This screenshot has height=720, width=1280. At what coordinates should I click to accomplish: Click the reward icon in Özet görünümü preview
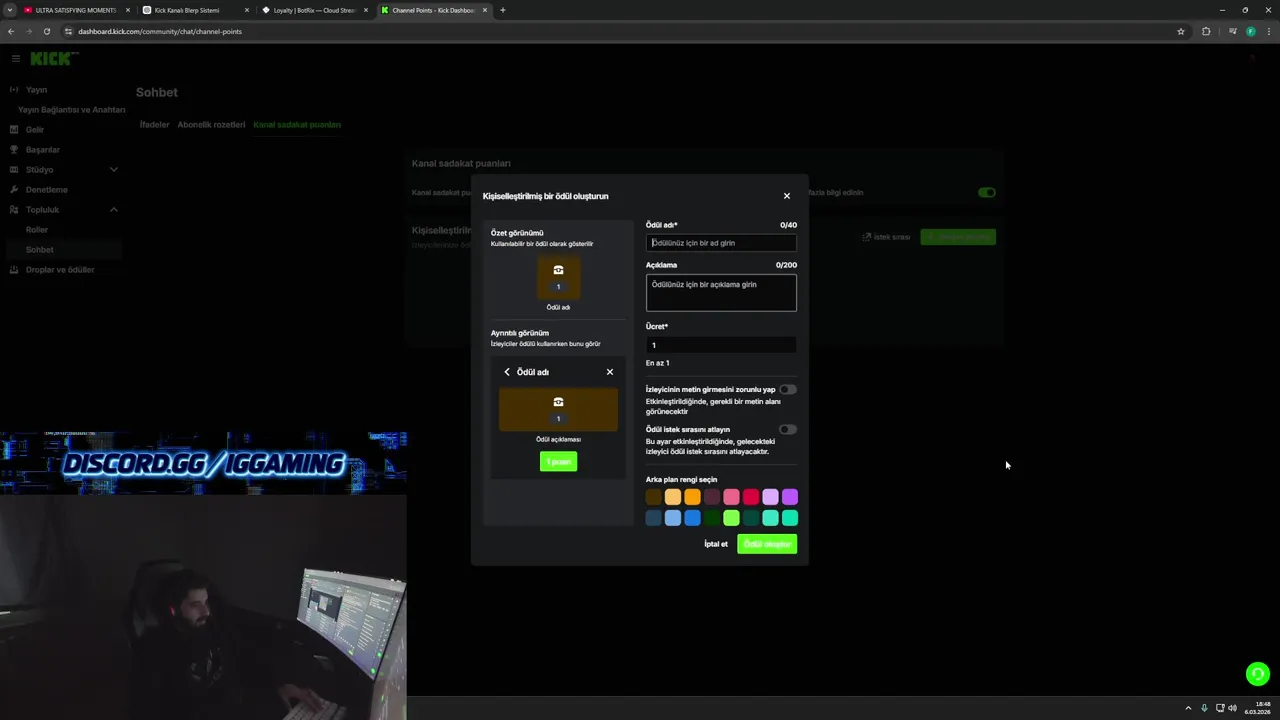(x=558, y=270)
